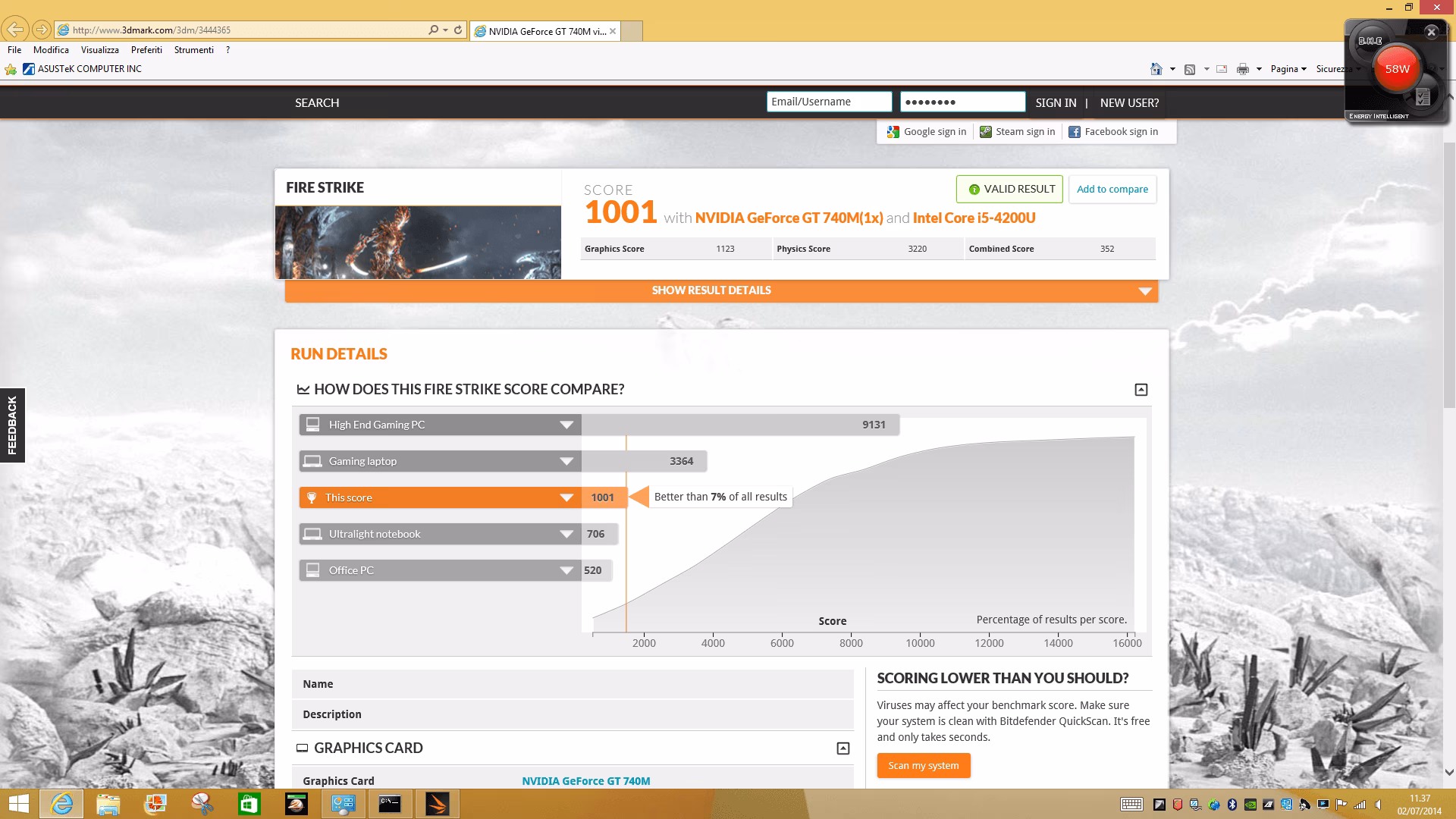Screen dimensions: 1456x819
Task: Open the Strumenti menu
Action: [x=194, y=50]
